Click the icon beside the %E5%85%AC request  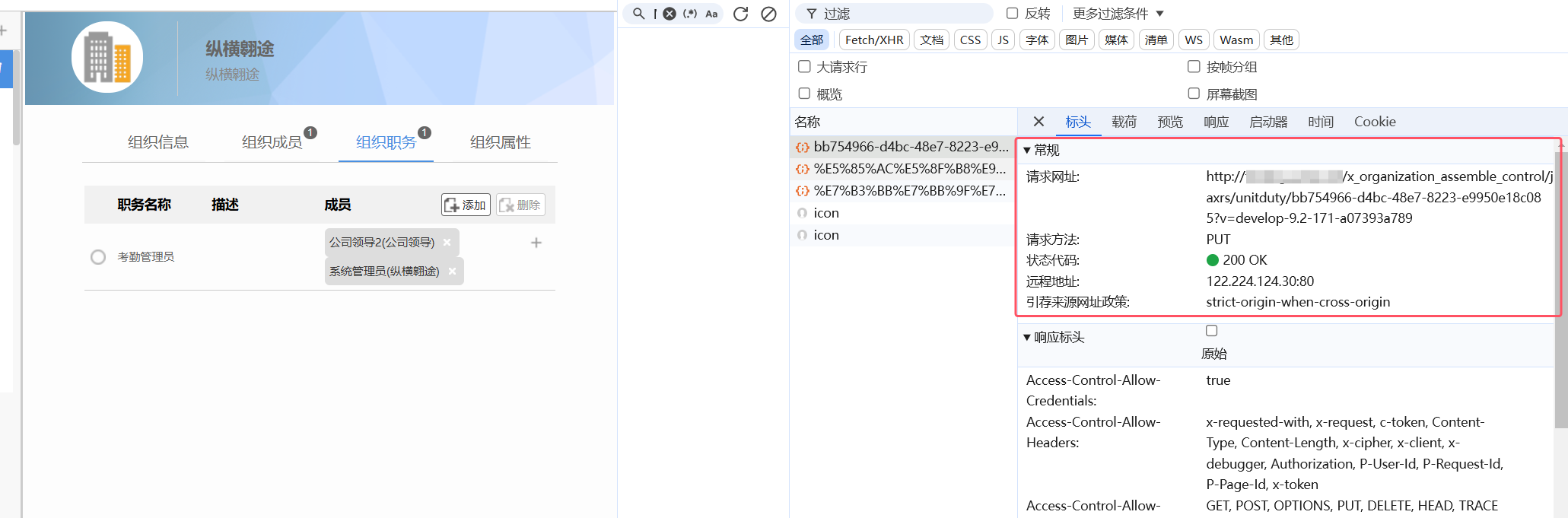tap(803, 169)
